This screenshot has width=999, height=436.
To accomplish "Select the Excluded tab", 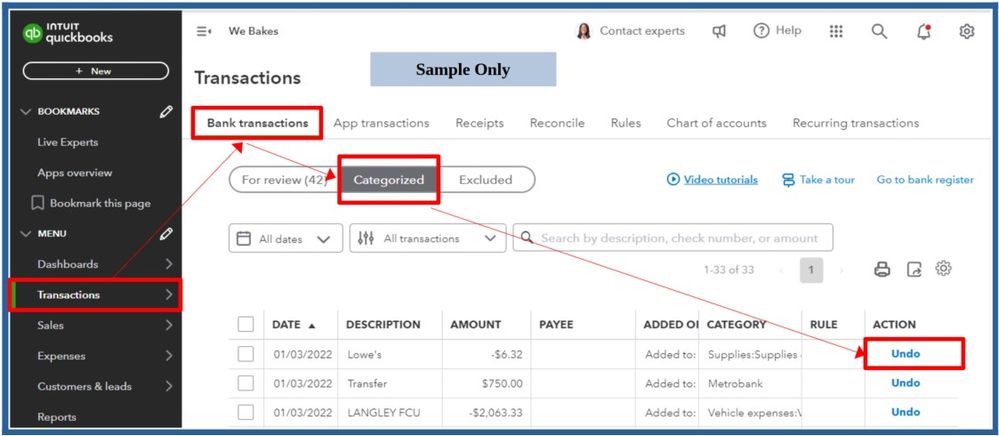I will tap(485, 180).
